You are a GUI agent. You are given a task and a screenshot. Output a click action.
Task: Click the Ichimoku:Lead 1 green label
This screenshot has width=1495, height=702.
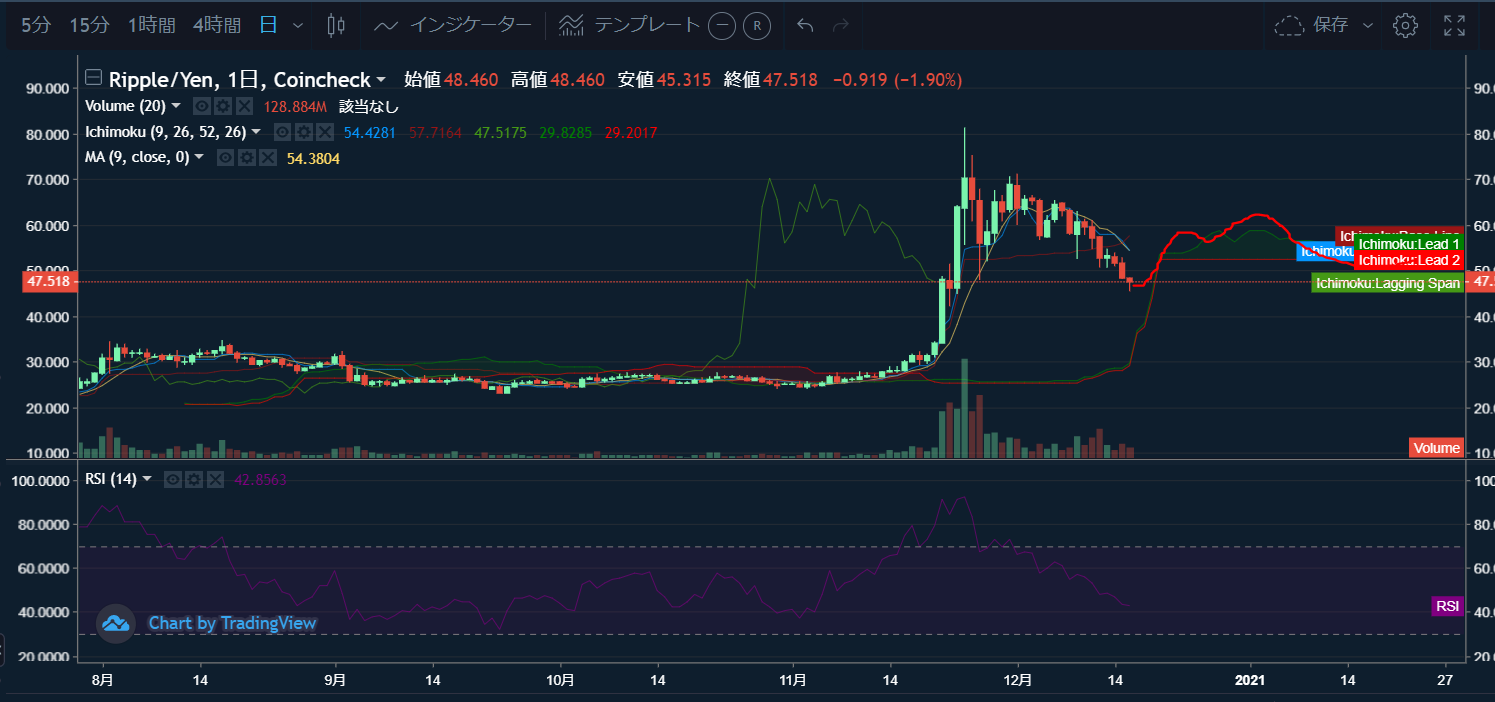pyautogui.click(x=1409, y=243)
